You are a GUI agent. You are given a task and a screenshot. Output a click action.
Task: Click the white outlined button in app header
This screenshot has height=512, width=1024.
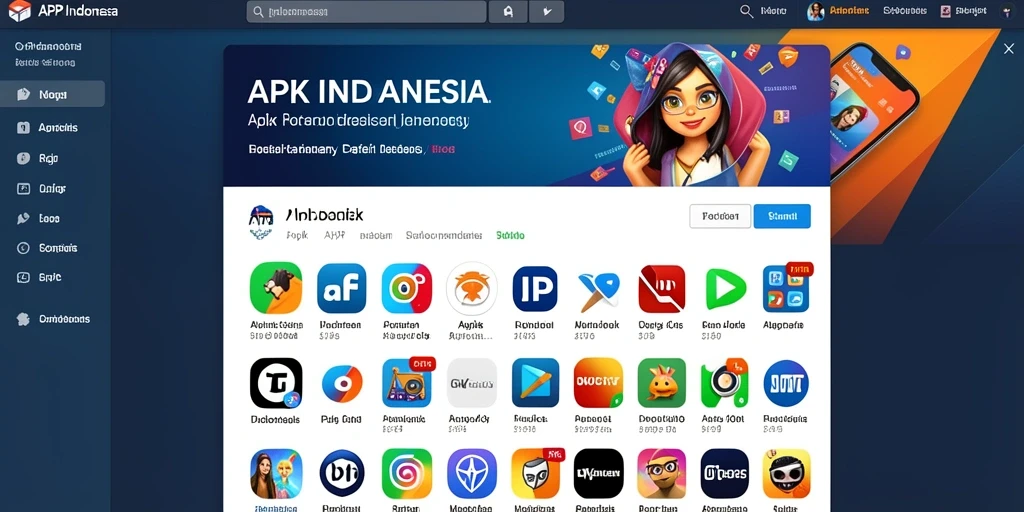720,216
